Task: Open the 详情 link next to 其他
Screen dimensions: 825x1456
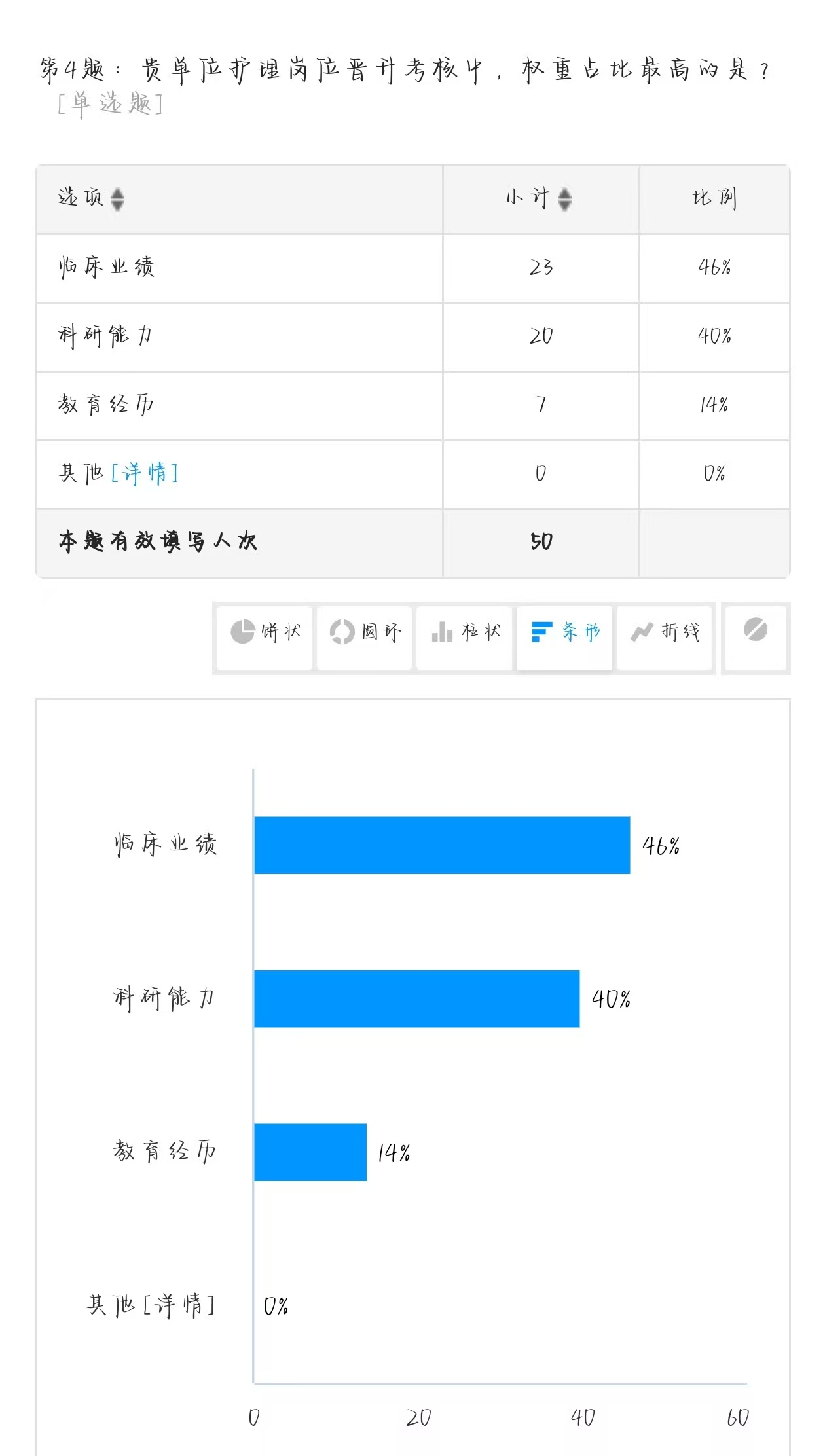Action: 145,473
